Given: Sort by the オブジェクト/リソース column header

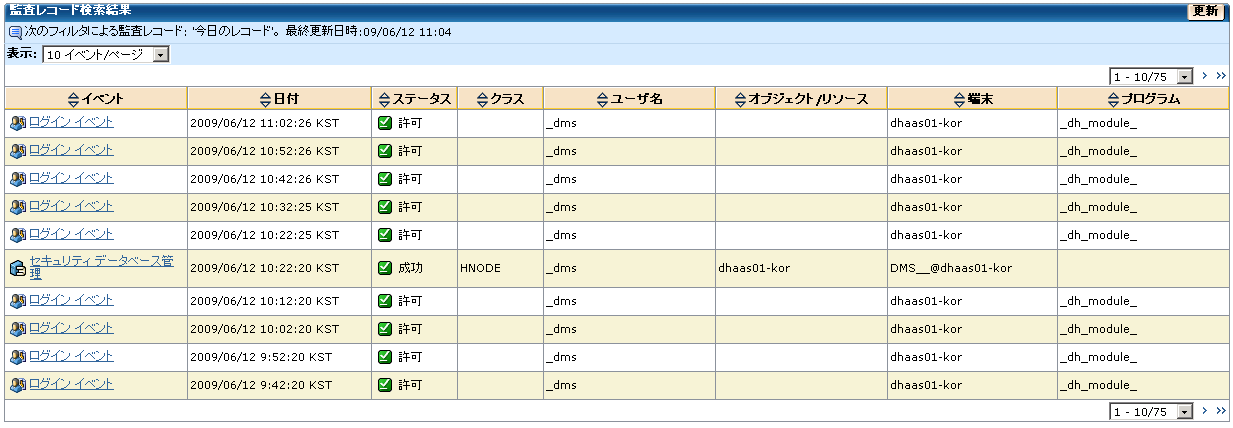Looking at the screenshot, I should pos(801,98).
